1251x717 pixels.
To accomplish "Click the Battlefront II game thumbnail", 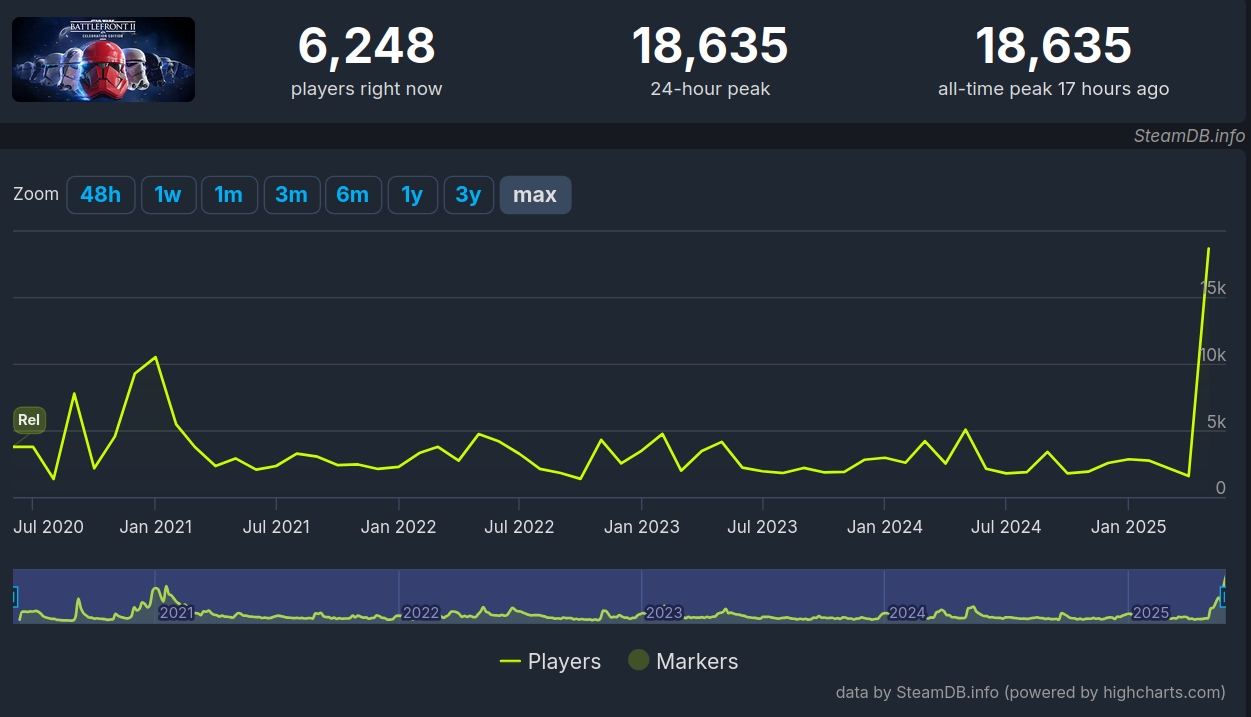I will (x=103, y=60).
